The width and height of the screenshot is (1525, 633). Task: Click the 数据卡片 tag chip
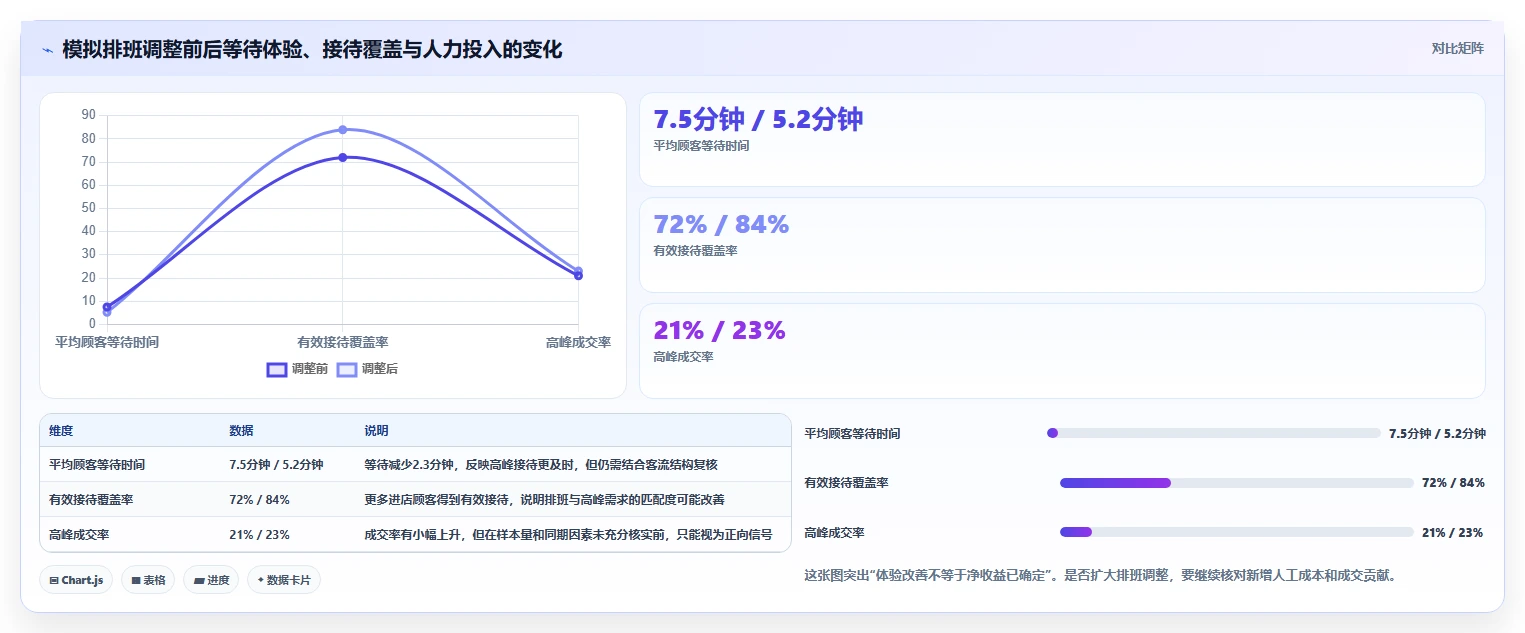(x=284, y=580)
